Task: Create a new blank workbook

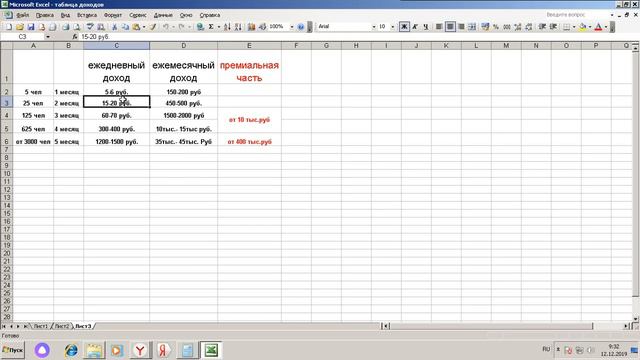Action: pyautogui.click(x=9, y=27)
